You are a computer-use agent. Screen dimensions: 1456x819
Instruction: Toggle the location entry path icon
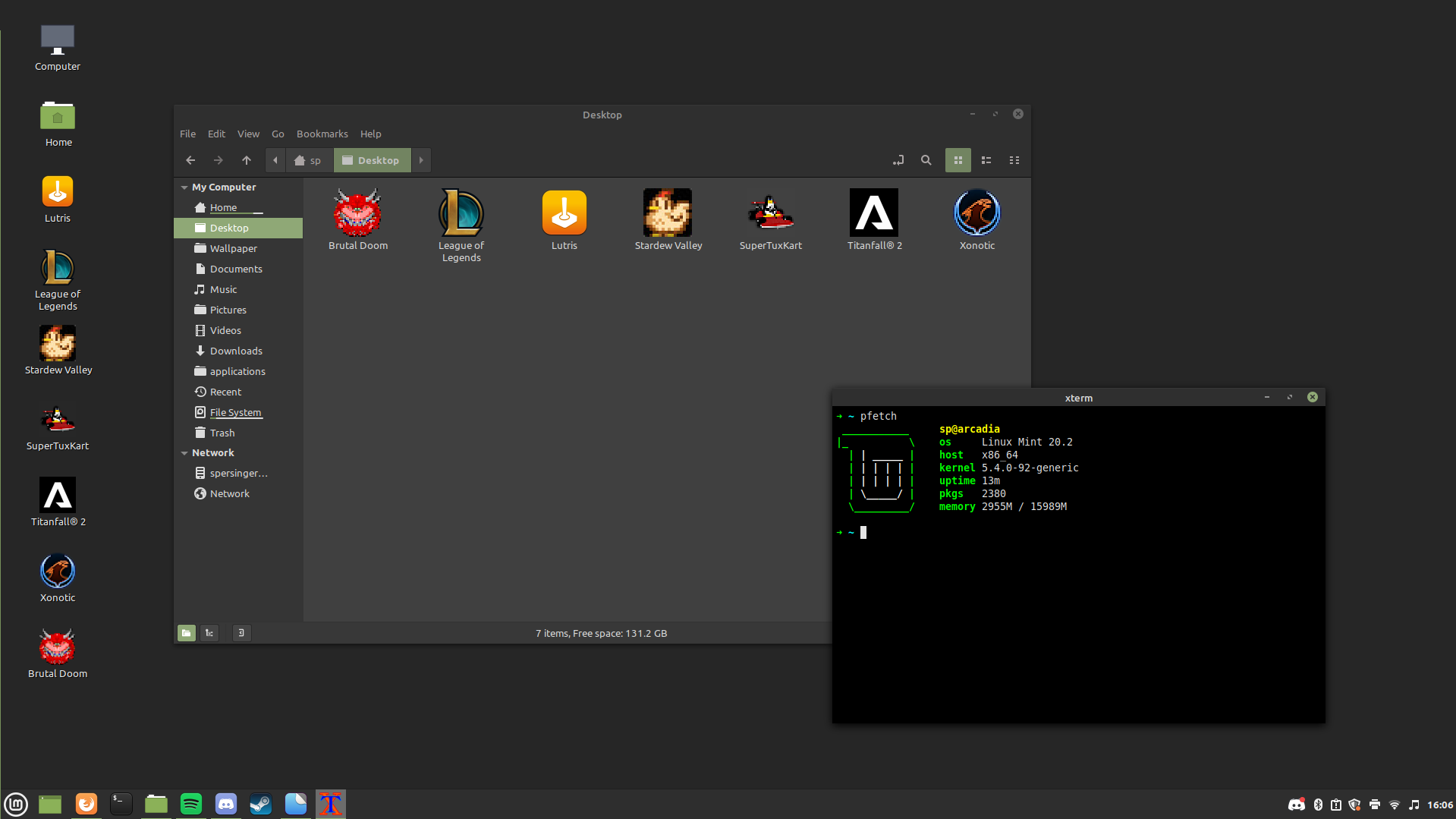pyautogui.click(x=898, y=160)
